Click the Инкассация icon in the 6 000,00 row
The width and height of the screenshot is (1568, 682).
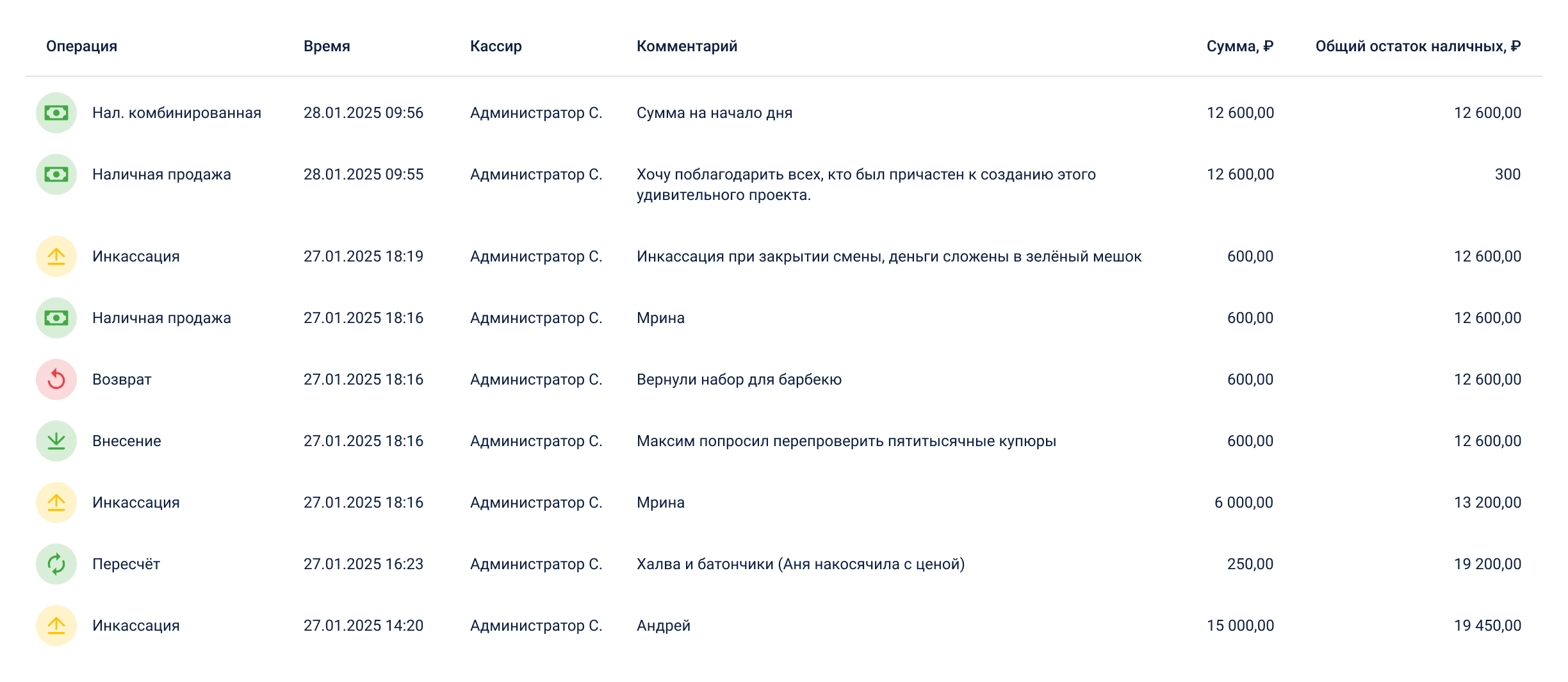coord(56,503)
